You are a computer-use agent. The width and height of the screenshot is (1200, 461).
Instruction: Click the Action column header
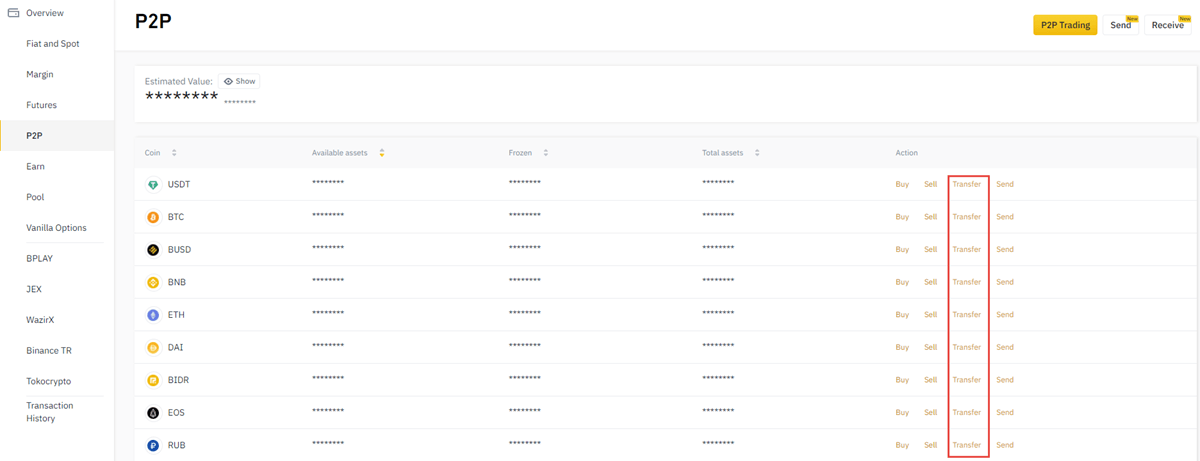tap(906, 153)
